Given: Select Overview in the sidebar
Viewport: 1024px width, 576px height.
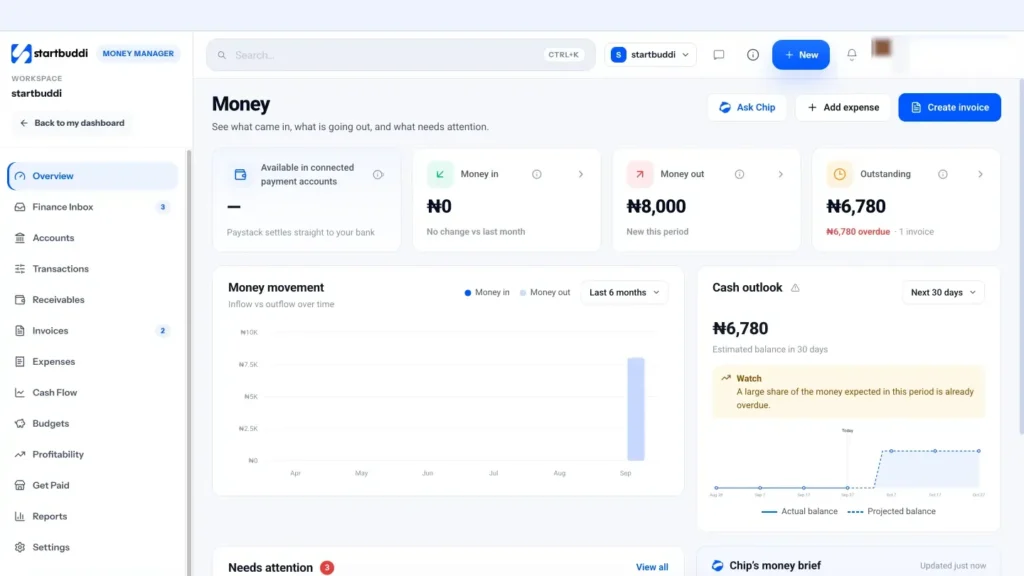Looking at the screenshot, I should coord(93,176).
